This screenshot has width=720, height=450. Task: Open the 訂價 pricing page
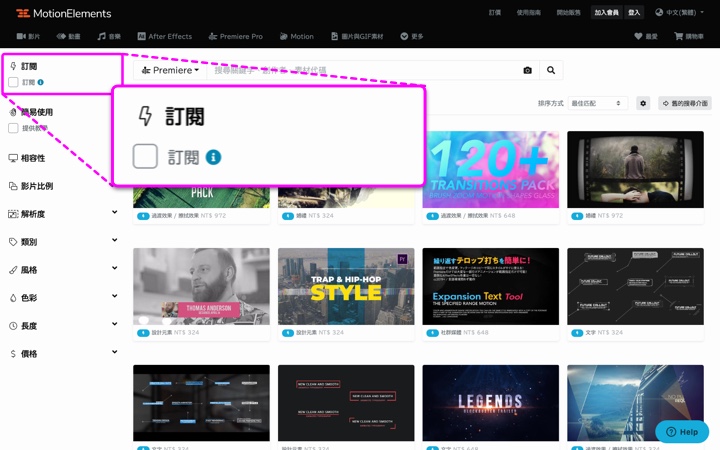coord(495,12)
